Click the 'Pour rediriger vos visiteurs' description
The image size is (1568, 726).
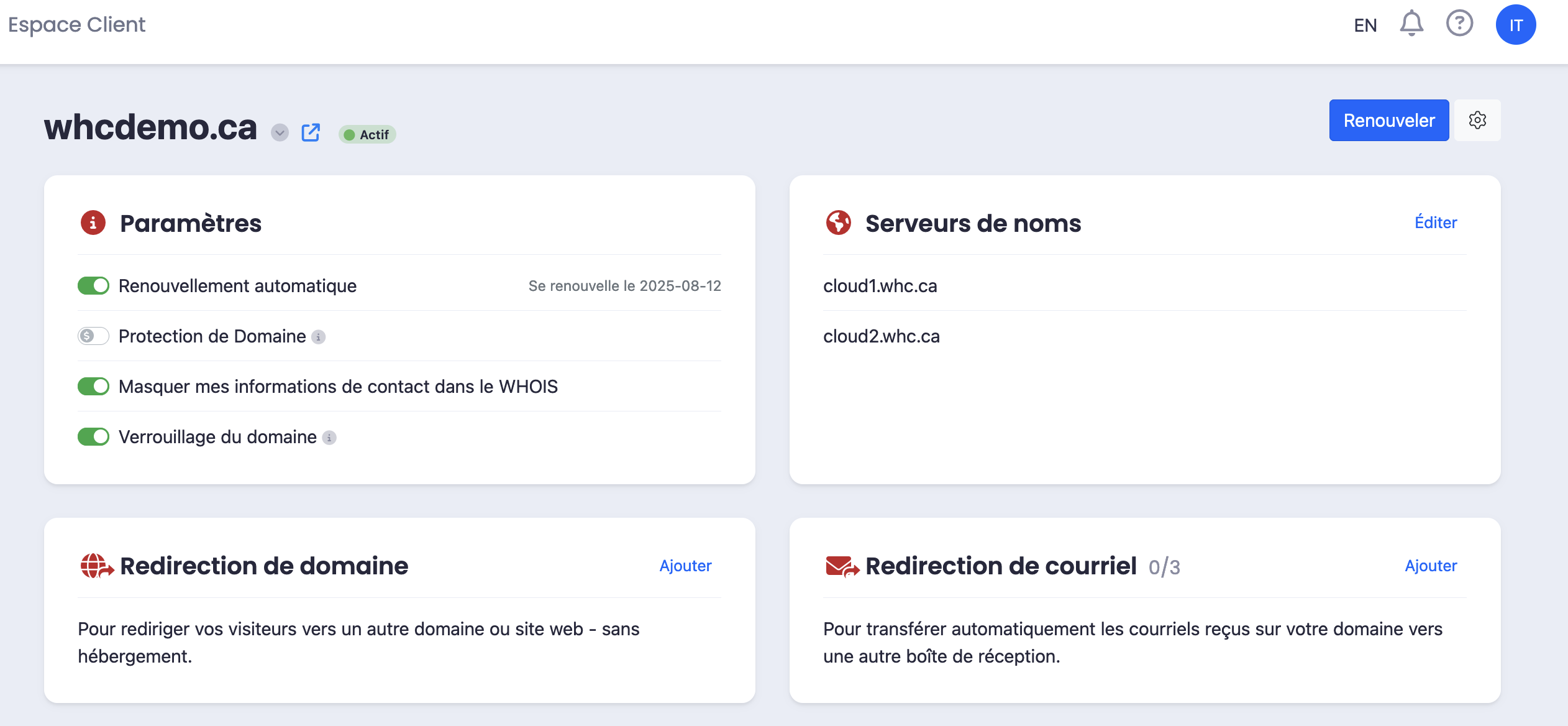click(x=358, y=643)
